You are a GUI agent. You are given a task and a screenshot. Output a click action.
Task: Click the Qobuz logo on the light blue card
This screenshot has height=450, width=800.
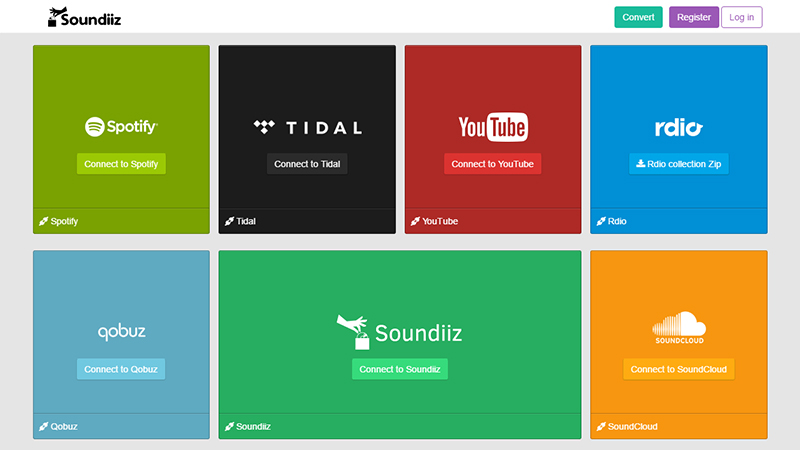click(121, 332)
